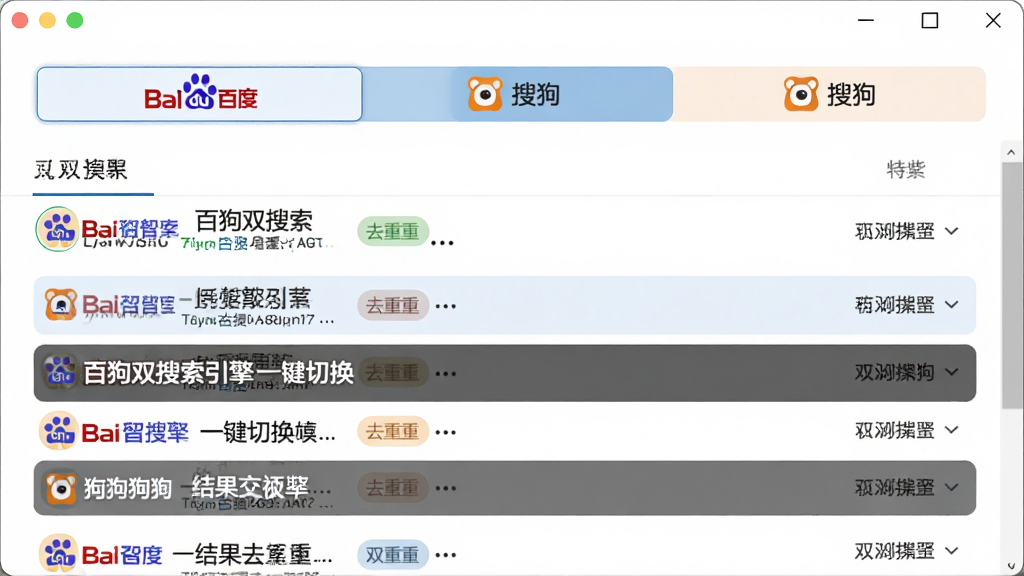The image size is (1024, 576).
Task: Open more options (…) in the light-blue row
Action: [x=445, y=306]
